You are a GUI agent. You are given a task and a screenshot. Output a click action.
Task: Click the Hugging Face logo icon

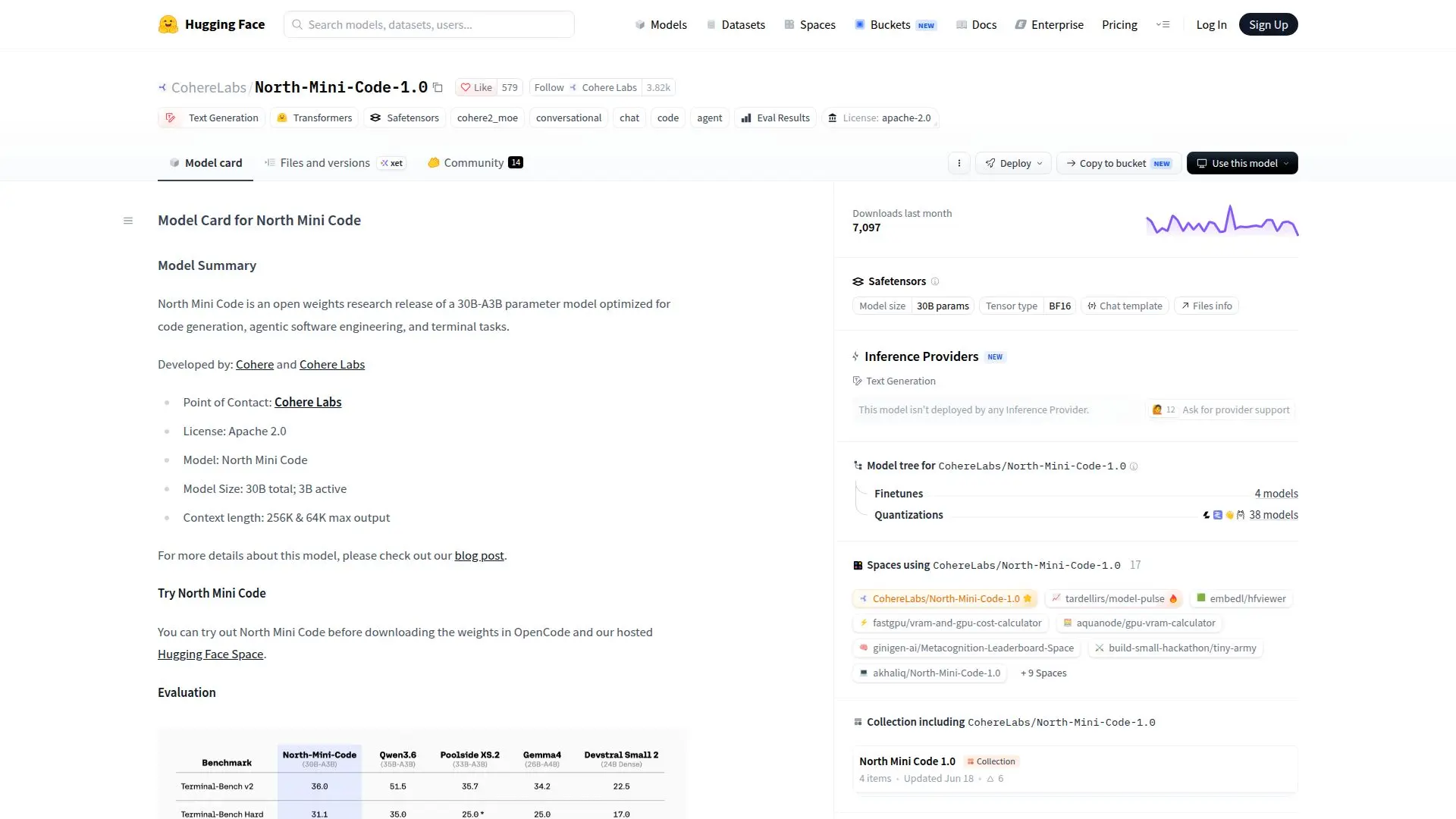(168, 24)
